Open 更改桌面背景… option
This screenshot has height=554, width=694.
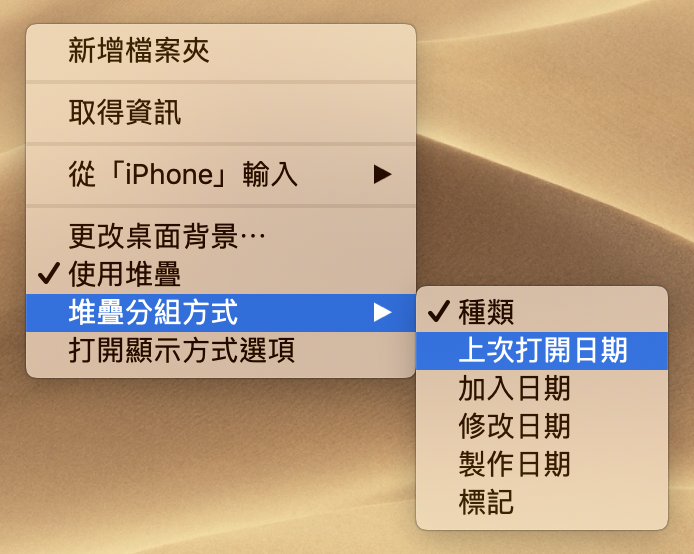pos(221,235)
